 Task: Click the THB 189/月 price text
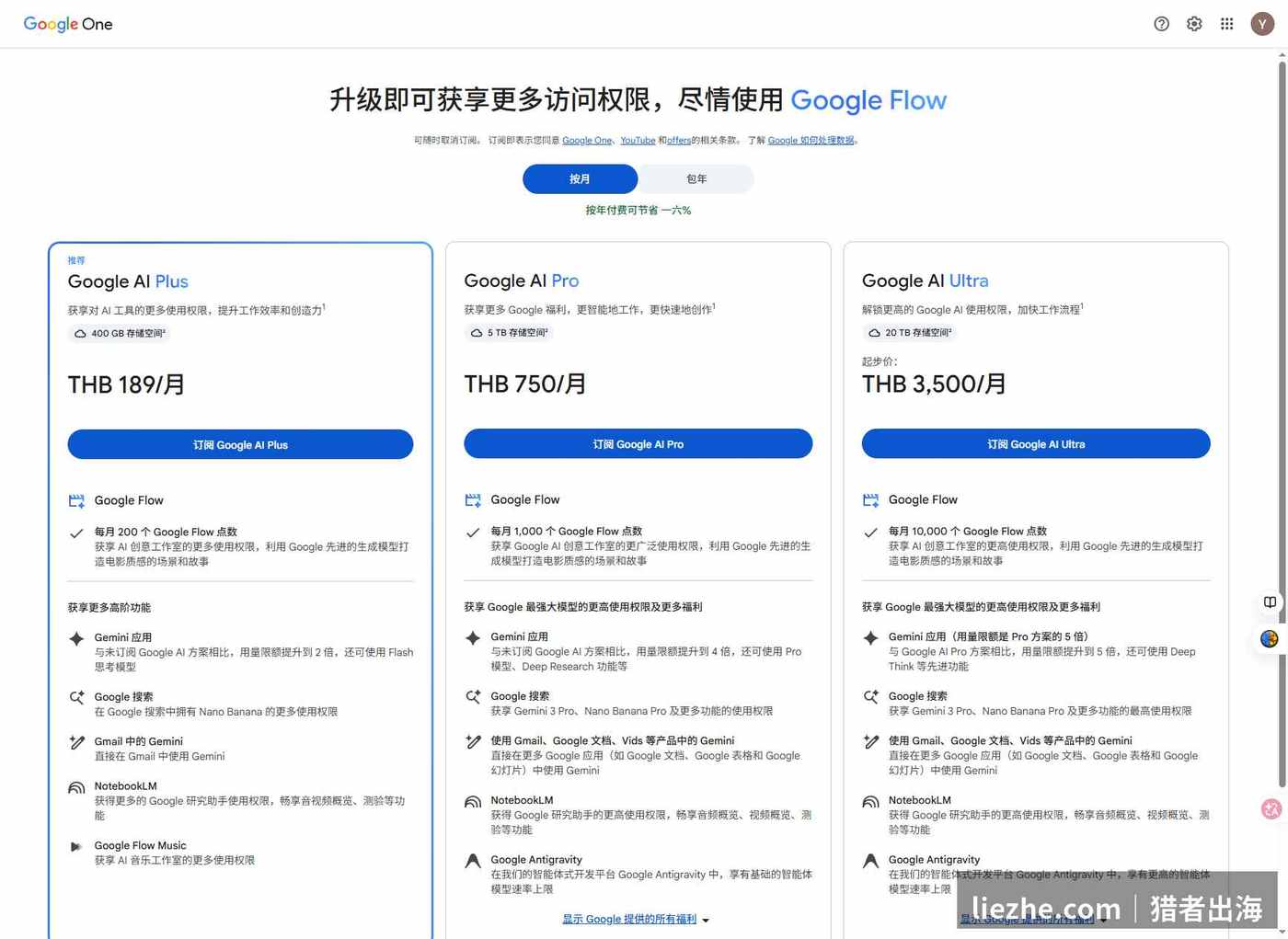(x=127, y=384)
